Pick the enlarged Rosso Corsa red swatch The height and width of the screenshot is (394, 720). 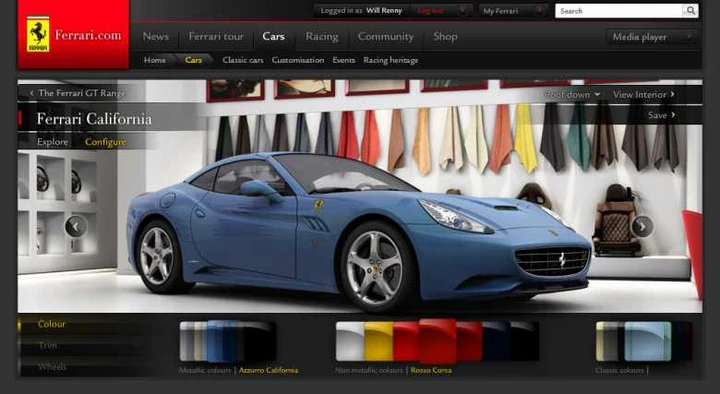click(437, 341)
